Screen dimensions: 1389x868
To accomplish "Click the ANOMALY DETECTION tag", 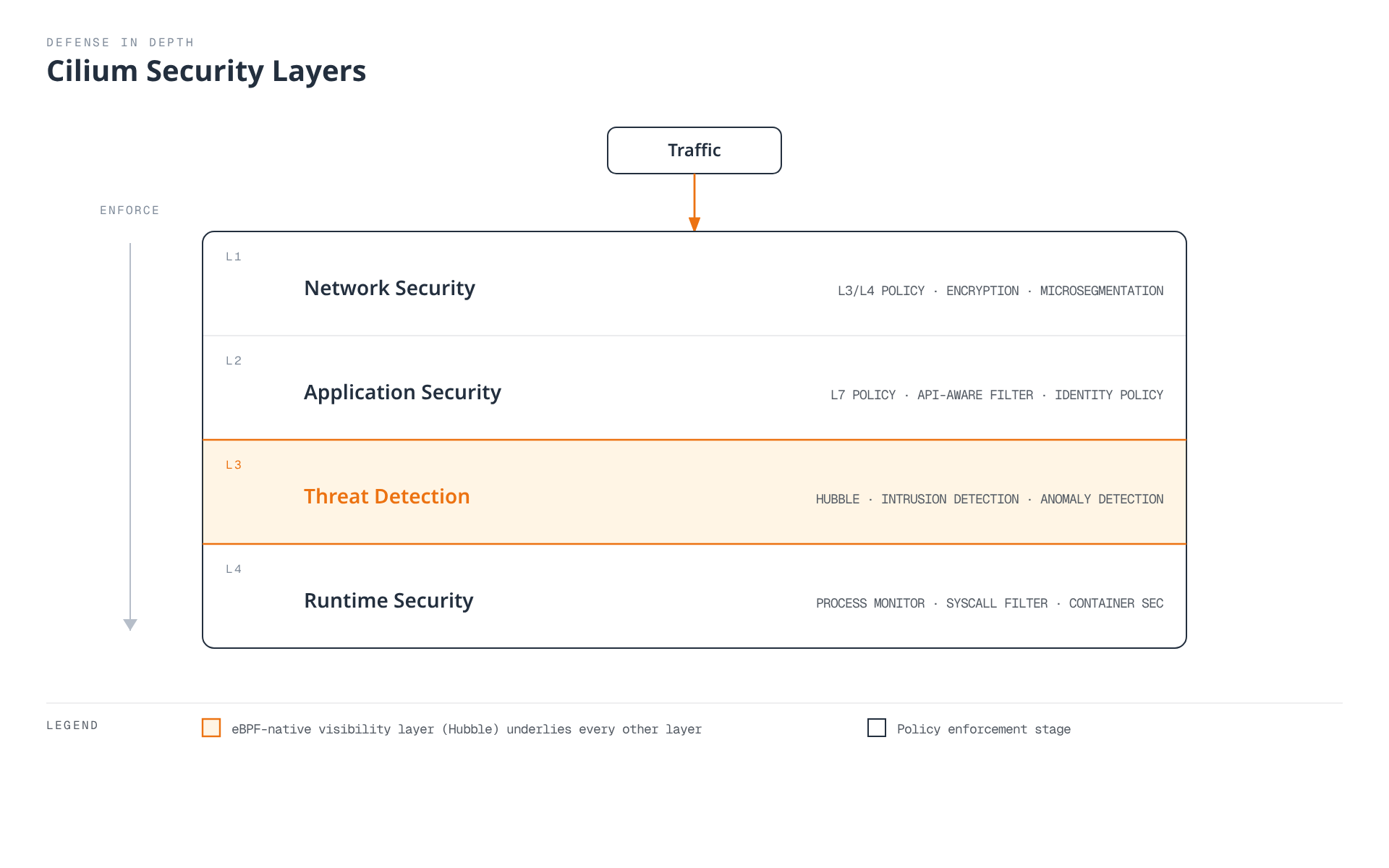I will (1102, 499).
